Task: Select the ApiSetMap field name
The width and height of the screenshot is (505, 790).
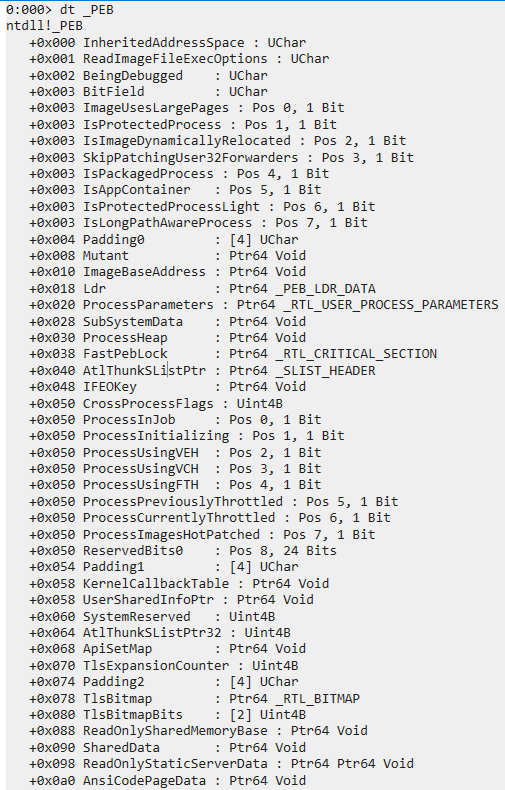Action: [x=117, y=648]
